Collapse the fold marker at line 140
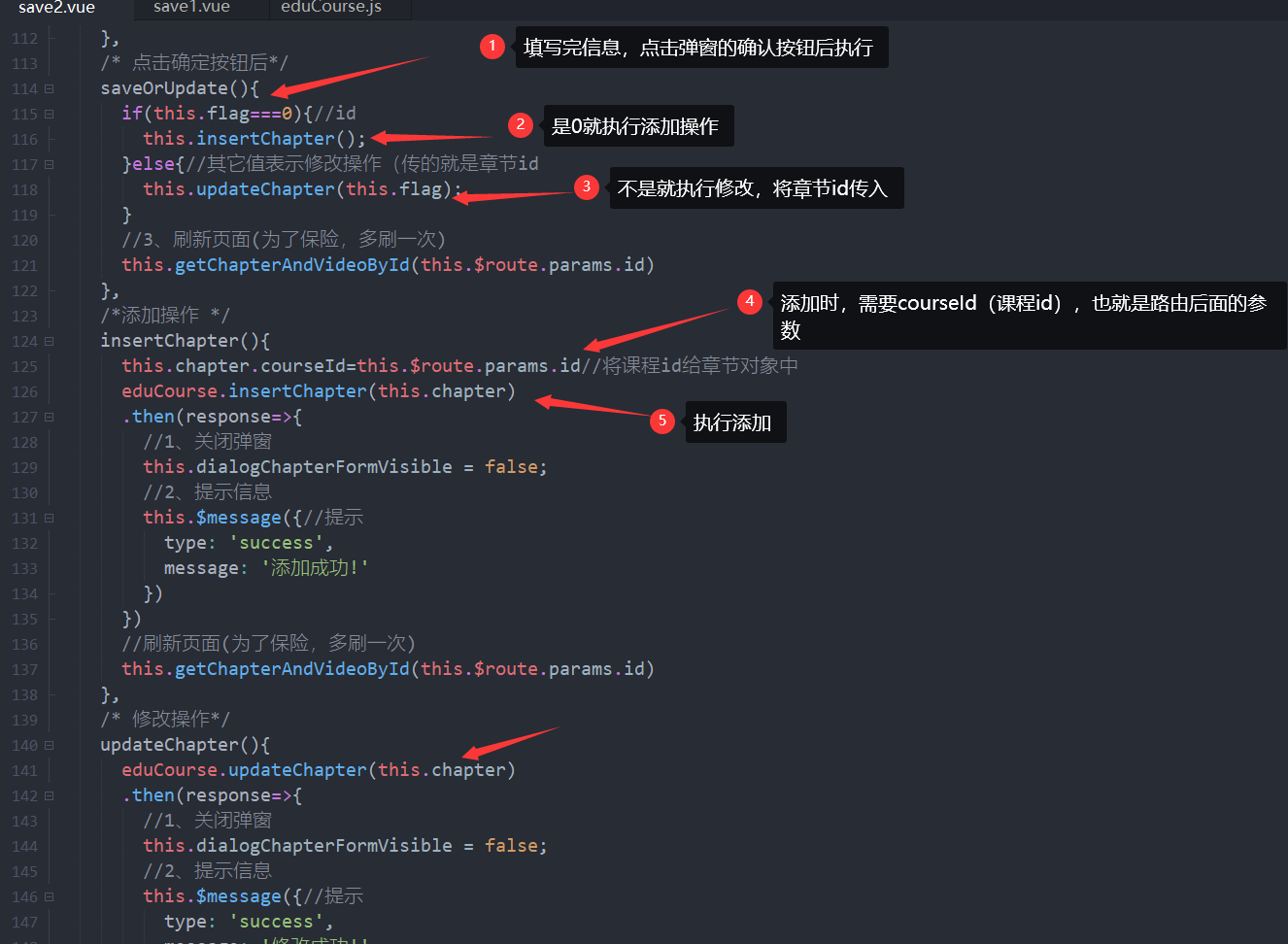 [49, 745]
